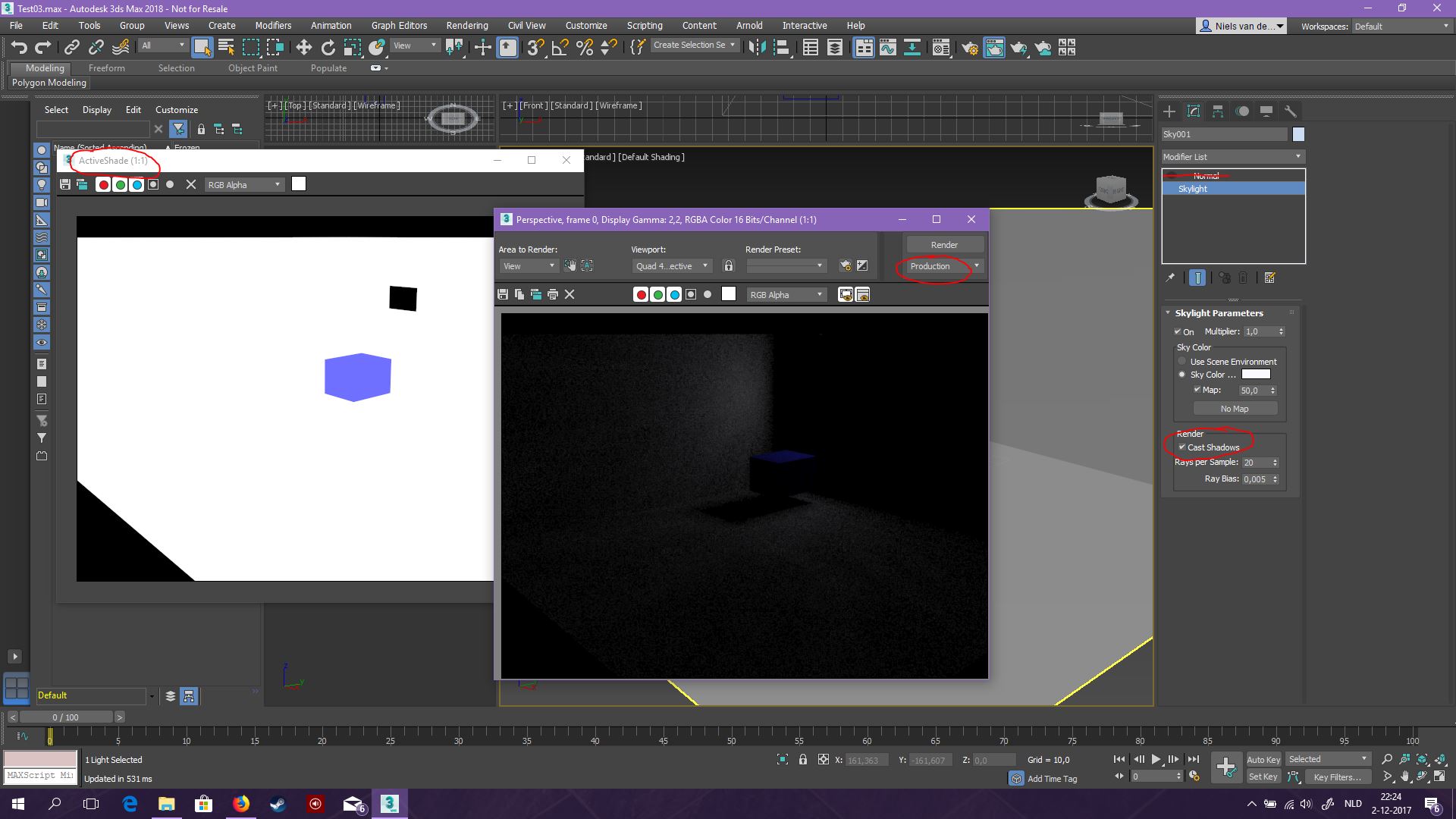Click the Save Image icon in the render window
This screenshot has height=819, width=1456.
[x=502, y=294]
